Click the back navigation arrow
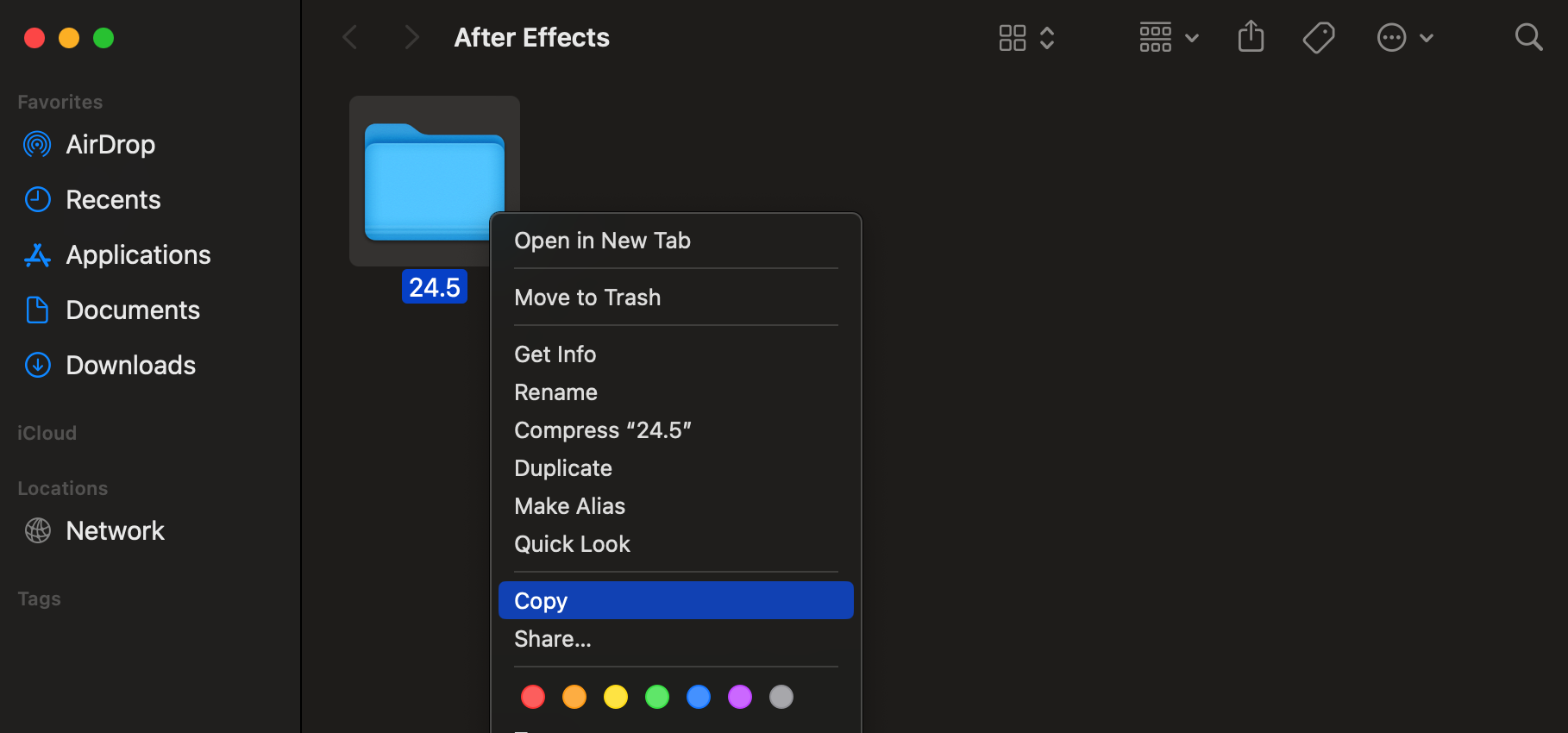The width and height of the screenshot is (1568, 733). pos(350,37)
